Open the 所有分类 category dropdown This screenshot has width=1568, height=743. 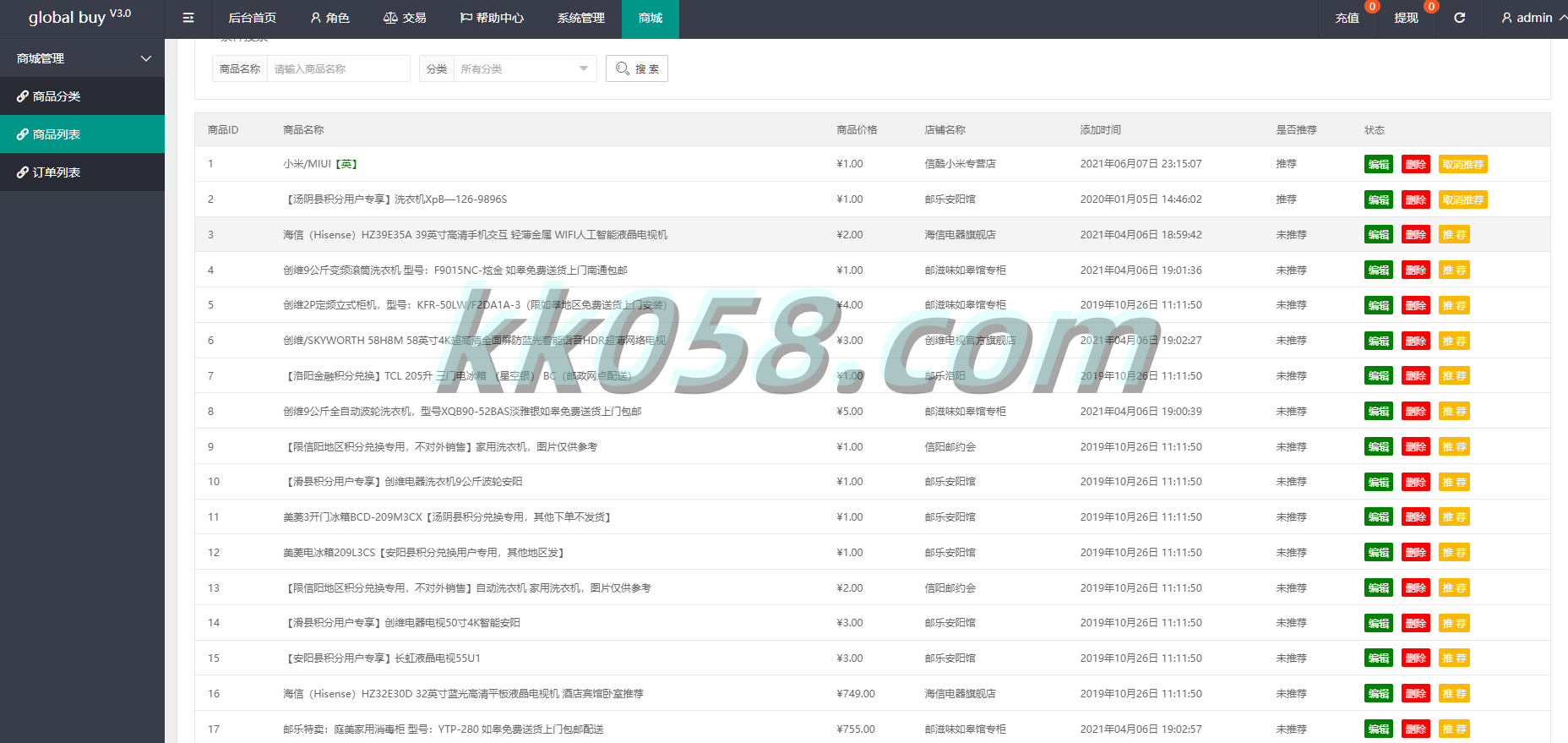pyautogui.click(x=525, y=68)
